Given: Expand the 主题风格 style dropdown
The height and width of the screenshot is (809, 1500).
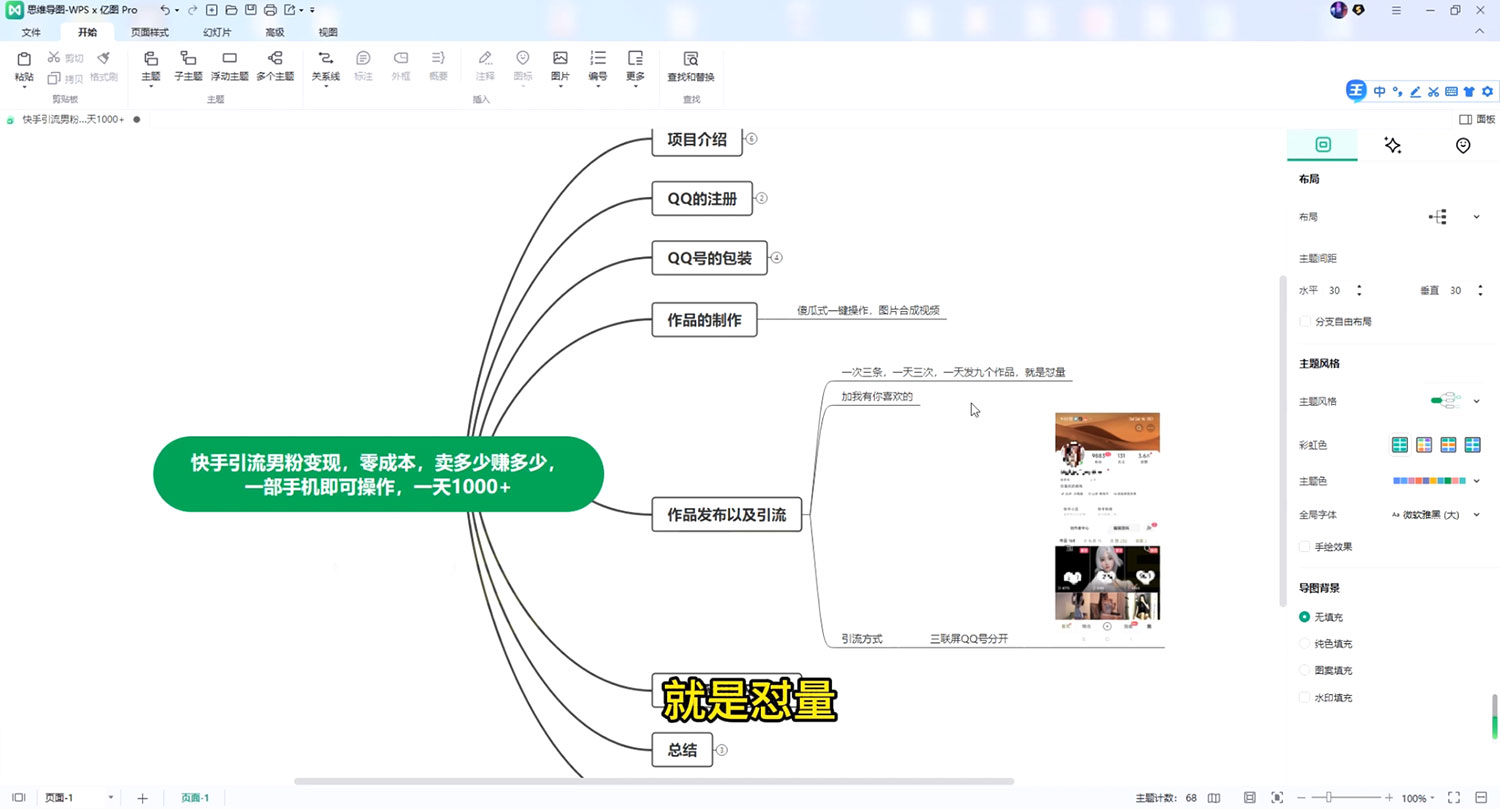Looking at the screenshot, I should click(1476, 402).
